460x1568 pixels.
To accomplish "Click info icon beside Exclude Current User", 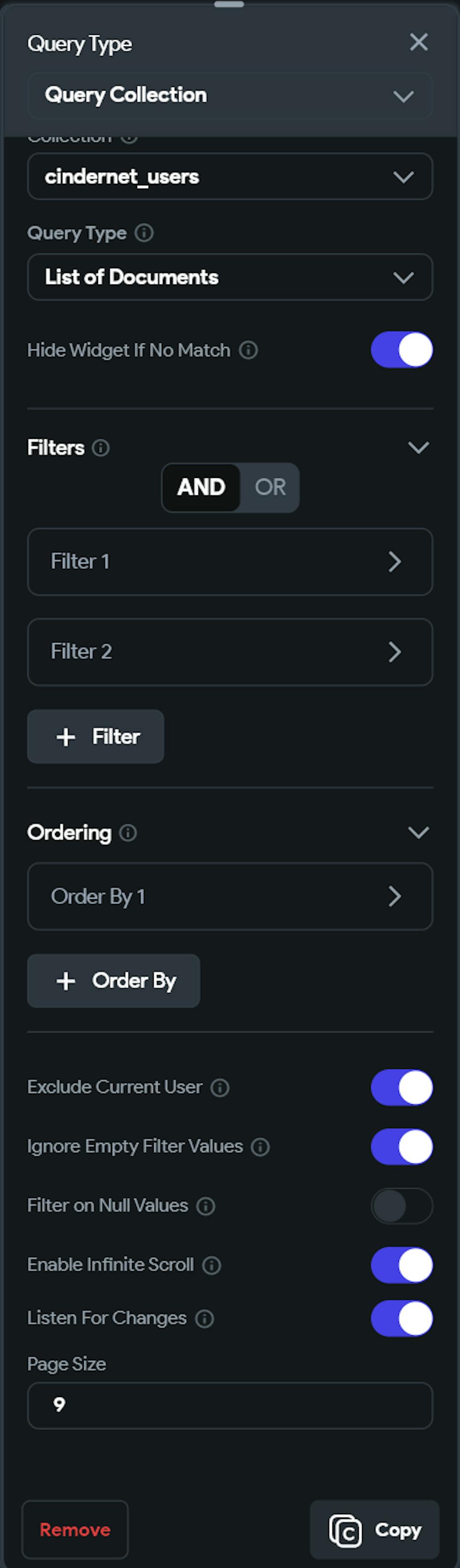I will pos(220,1087).
